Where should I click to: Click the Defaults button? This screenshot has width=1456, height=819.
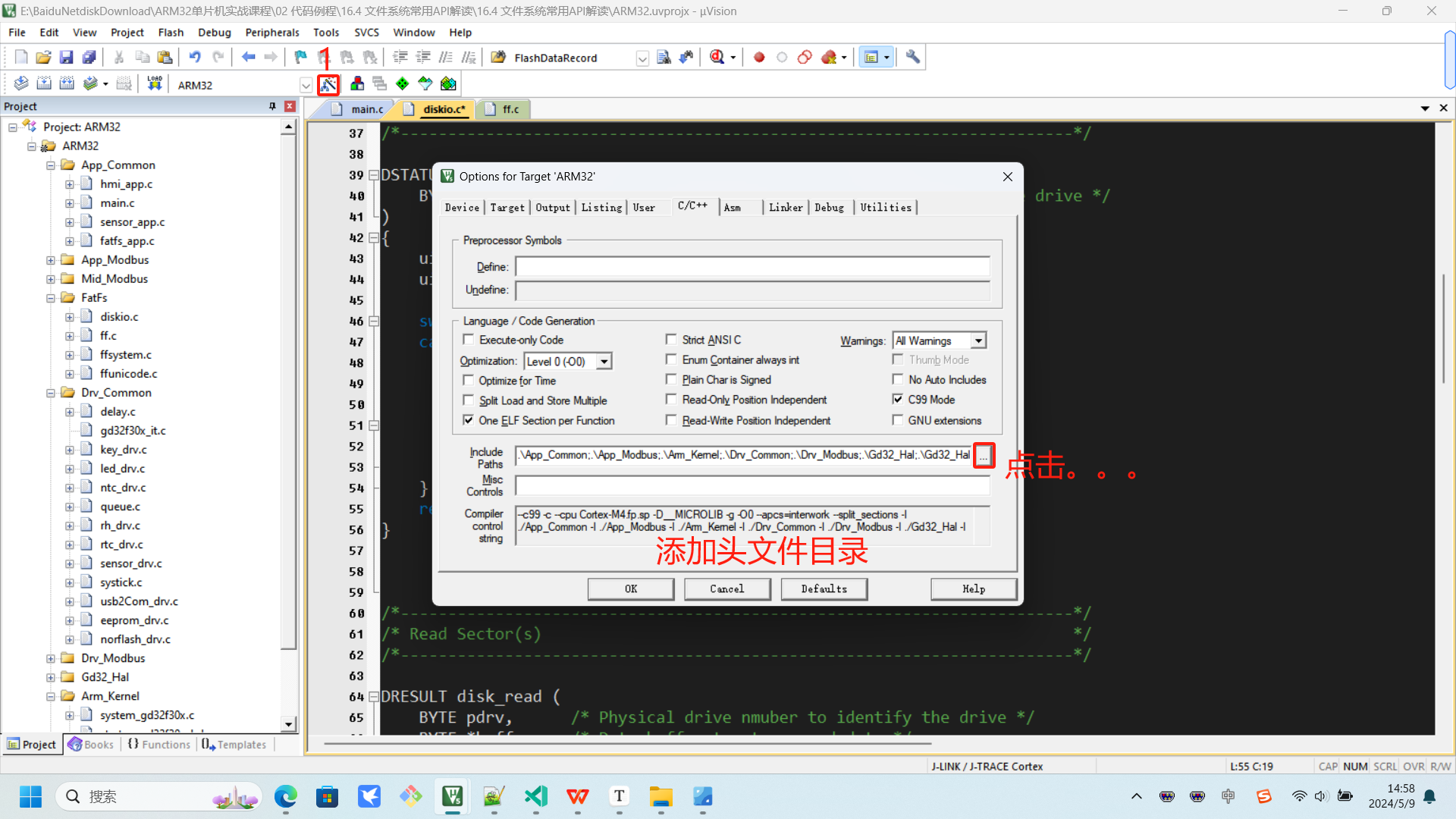(824, 588)
